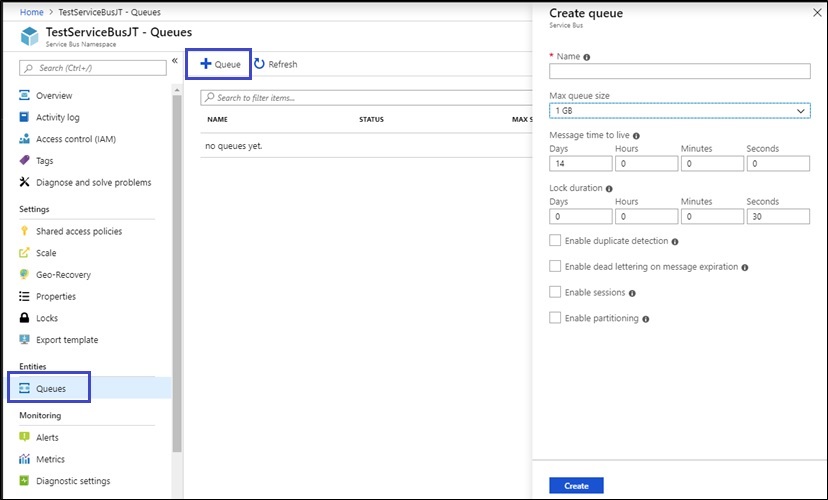This screenshot has width=828, height=500.
Task: Select Queues under Entities
Action: coord(49,388)
